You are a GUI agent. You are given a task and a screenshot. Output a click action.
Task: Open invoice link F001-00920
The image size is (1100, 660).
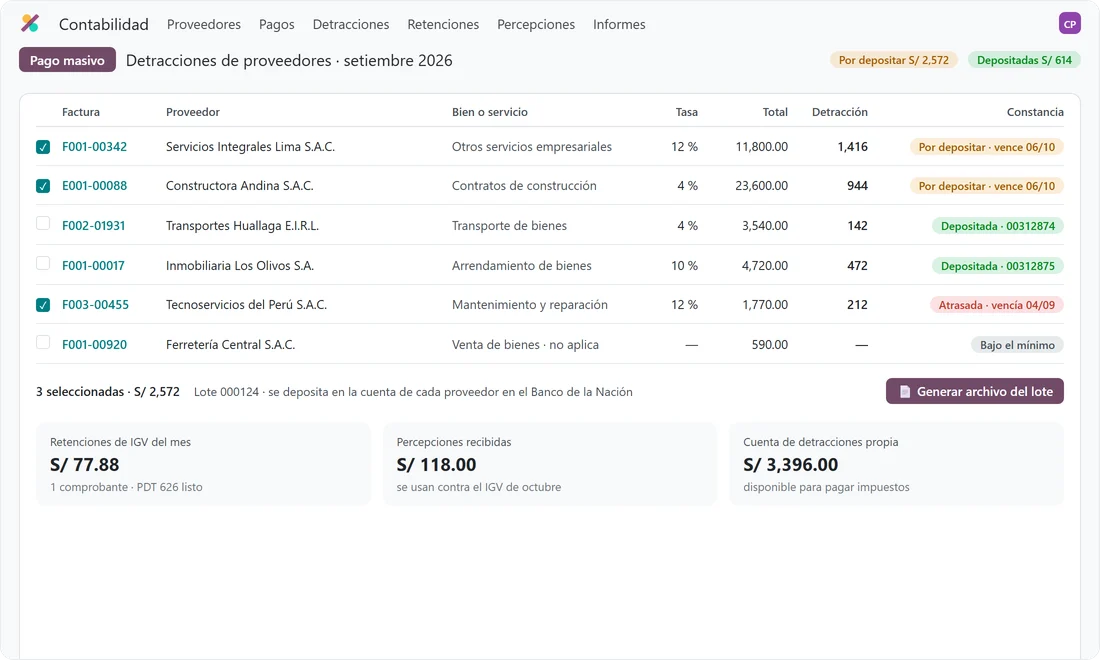tap(95, 345)
